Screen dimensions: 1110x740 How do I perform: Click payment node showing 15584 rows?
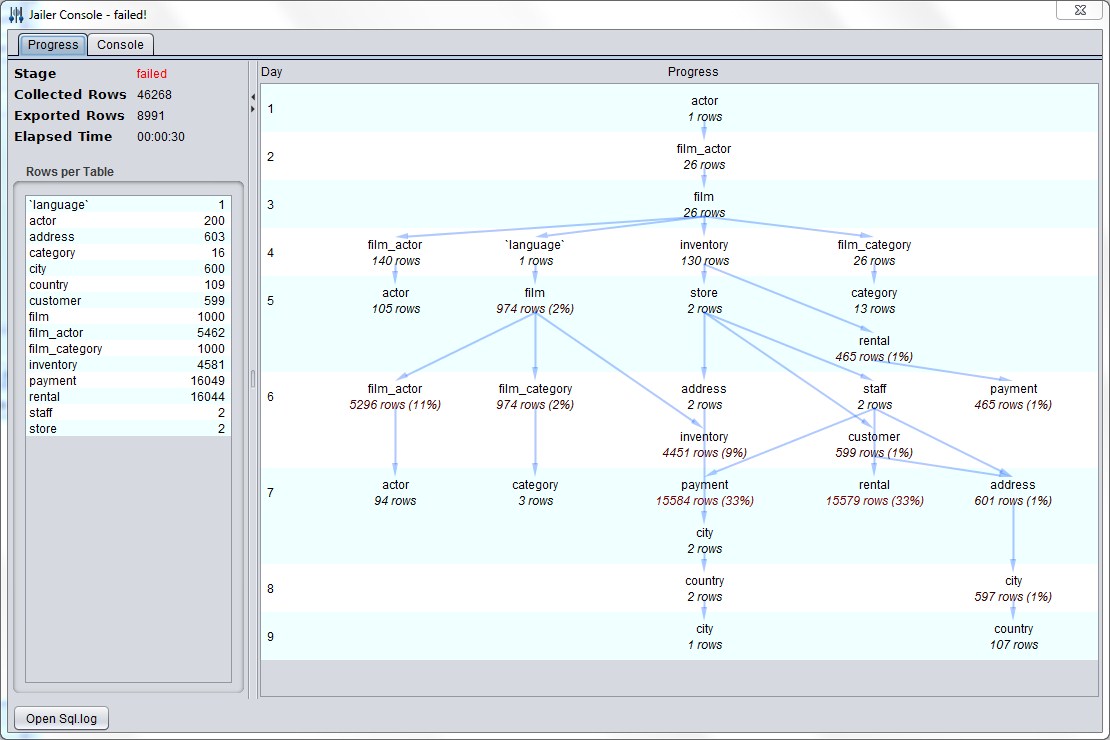click(705, 493)
